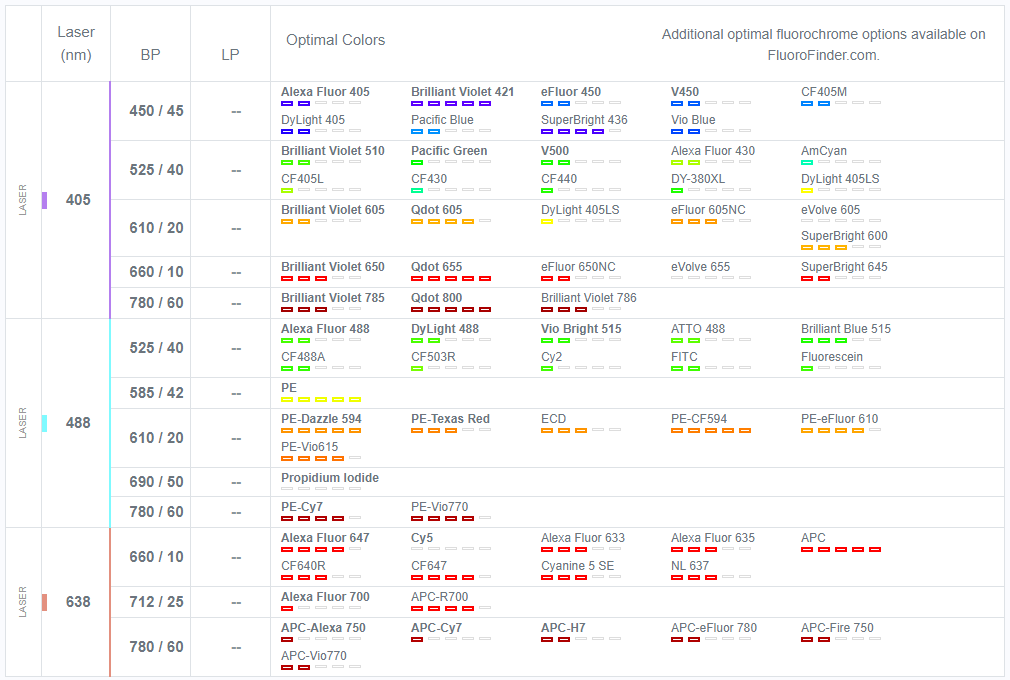Select the PE-Cy7 fluorochrome
Image resolution: width=1010 pixels, height=680 pixels.
[x=301, y=507]
